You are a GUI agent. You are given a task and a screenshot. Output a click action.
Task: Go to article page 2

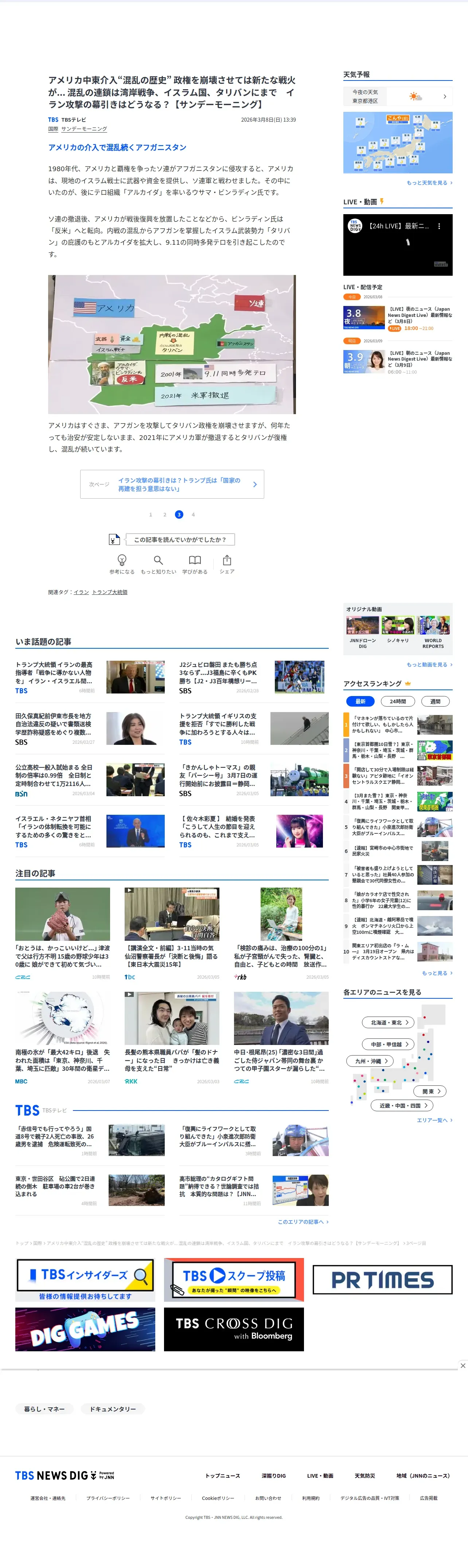pyautogui.click(x=164, y=514)
